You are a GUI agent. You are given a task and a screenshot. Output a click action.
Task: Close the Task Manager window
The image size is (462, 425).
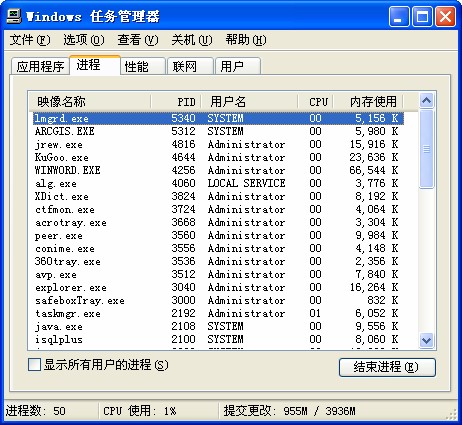(445, 17)
